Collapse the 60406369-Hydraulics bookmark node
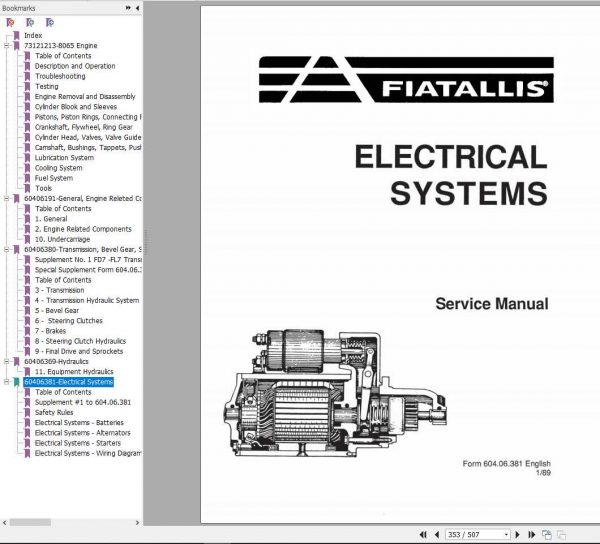 6,362
